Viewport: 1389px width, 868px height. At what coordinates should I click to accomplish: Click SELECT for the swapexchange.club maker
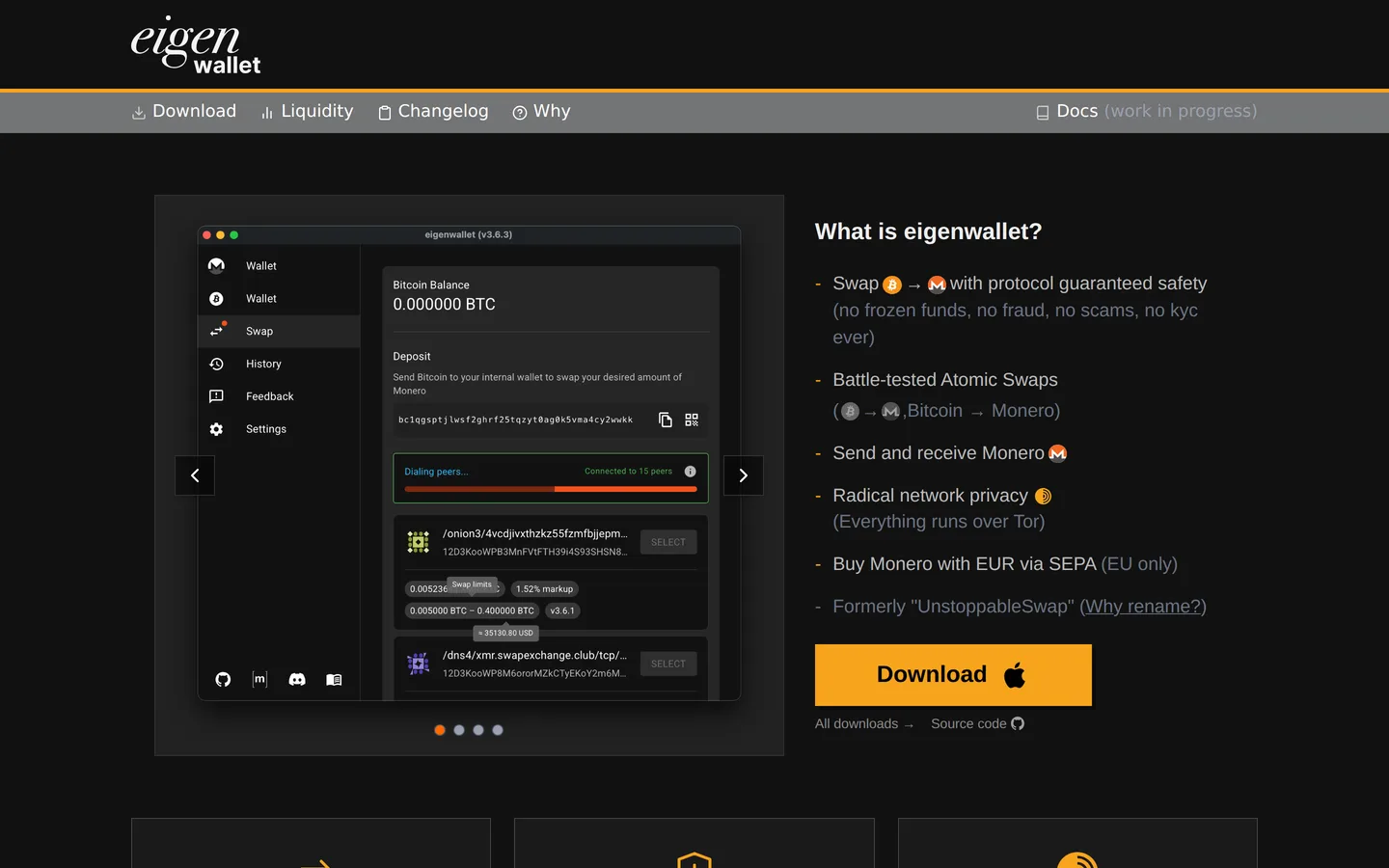[x=668, y=664]
